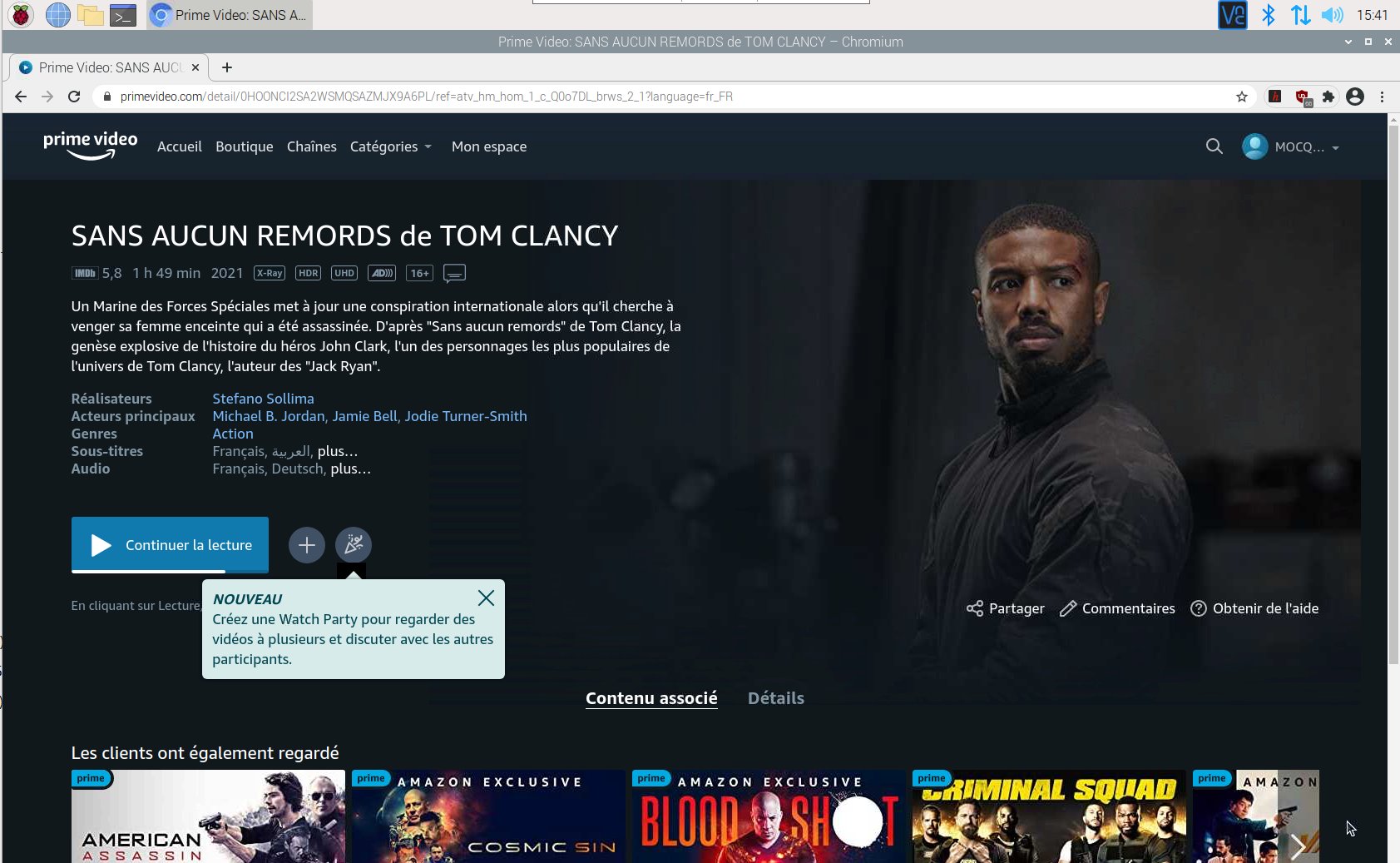Open the File Manager folder icon
1400x863 pixels.
click(x=91, y=15)
